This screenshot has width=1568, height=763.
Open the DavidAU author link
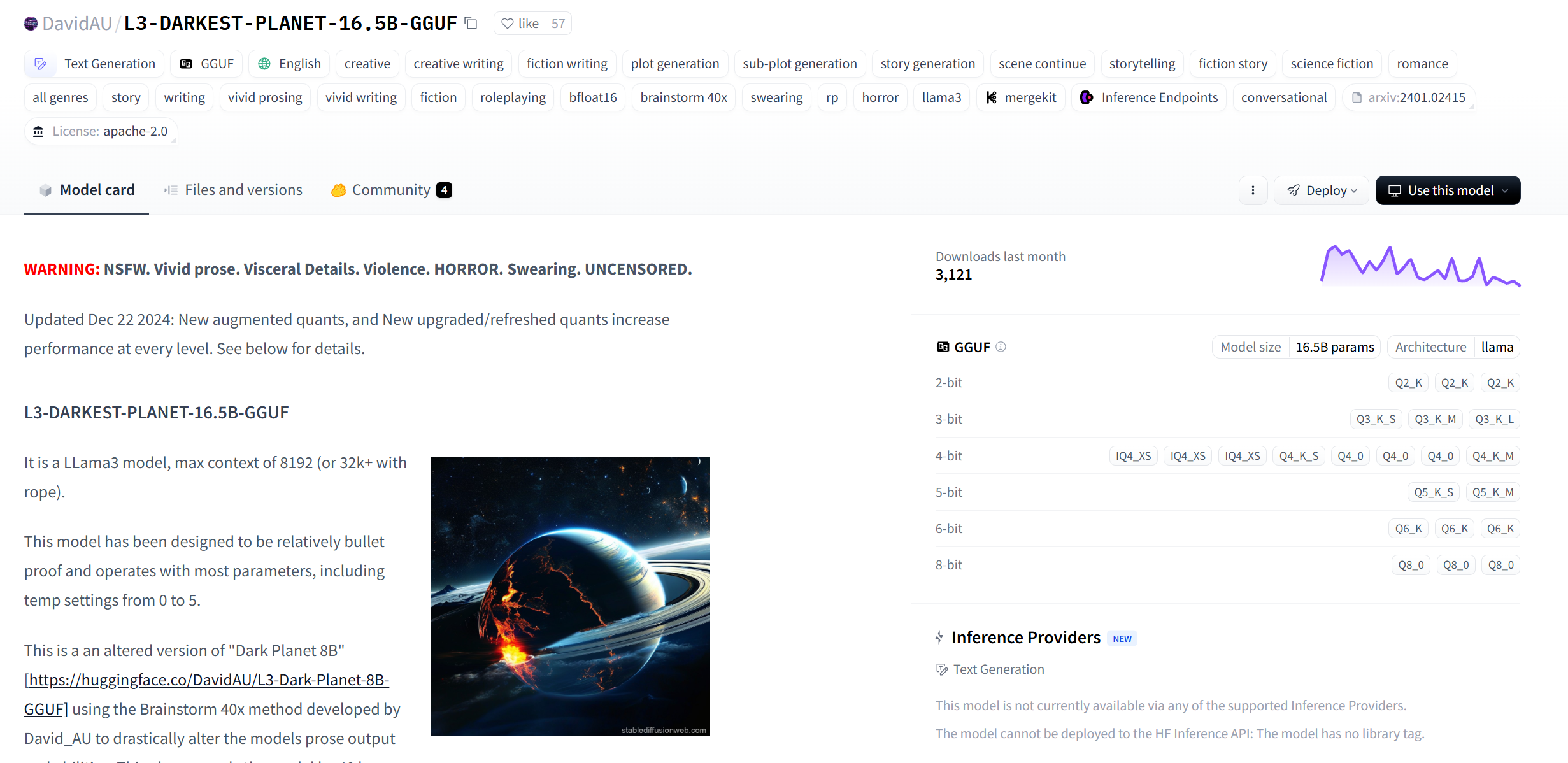click(x=77, y=24)
